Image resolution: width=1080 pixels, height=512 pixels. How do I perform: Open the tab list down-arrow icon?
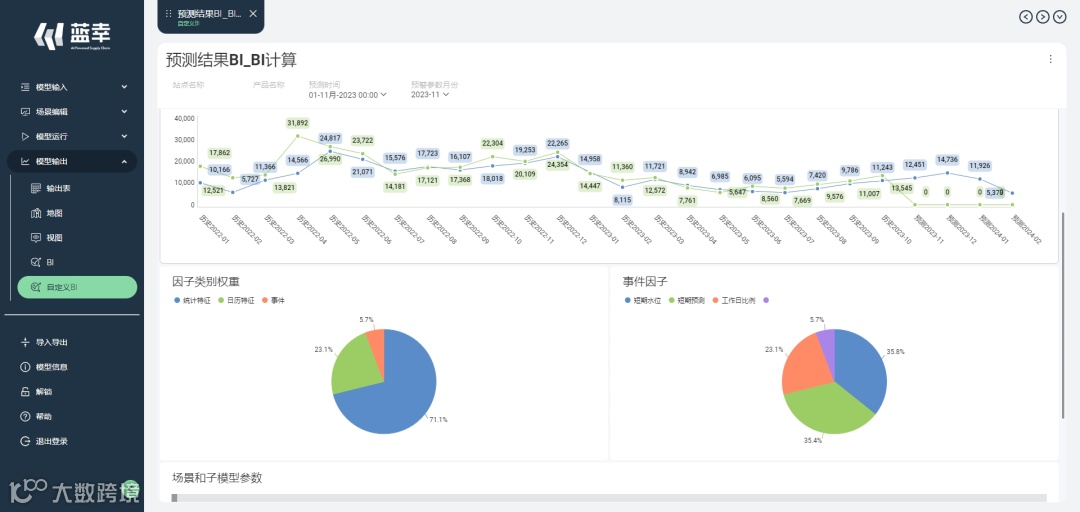coord(1060,17)
